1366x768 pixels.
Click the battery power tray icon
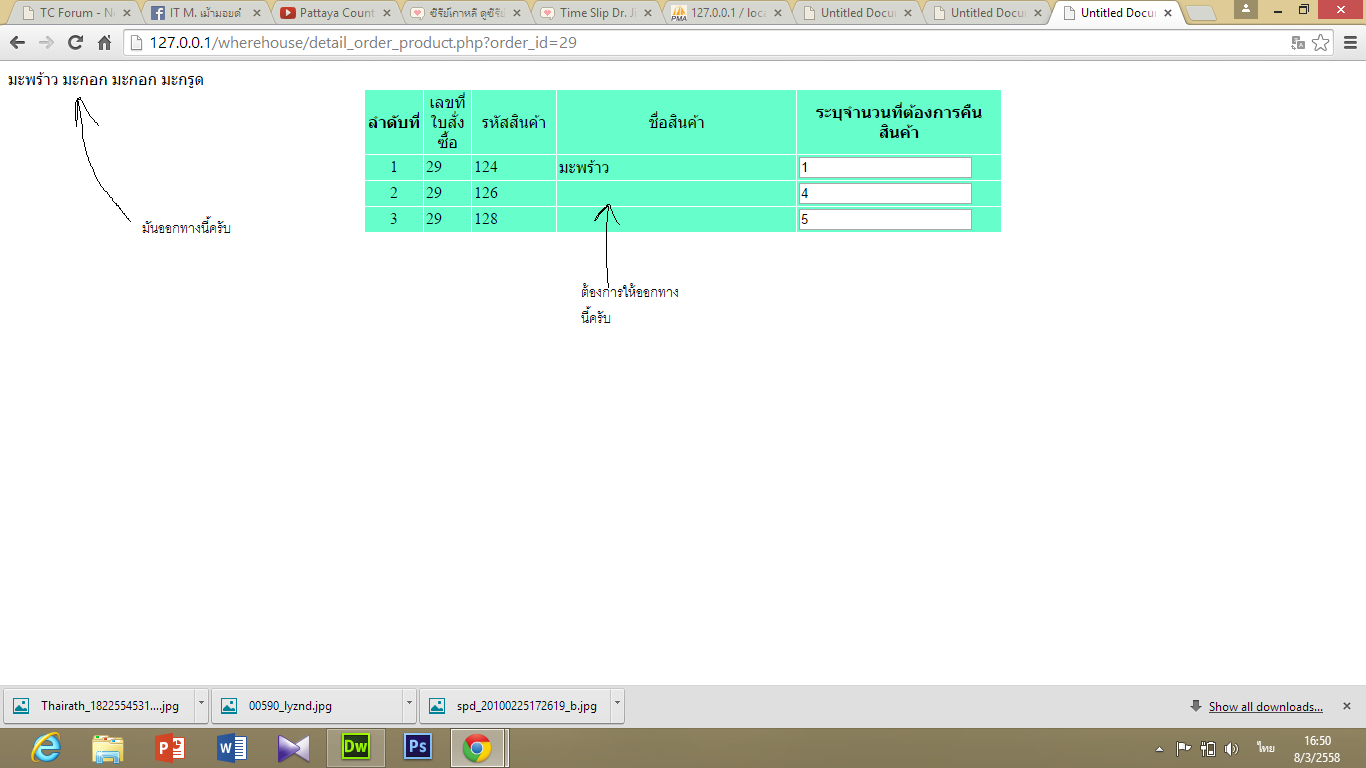point(1208,748)
